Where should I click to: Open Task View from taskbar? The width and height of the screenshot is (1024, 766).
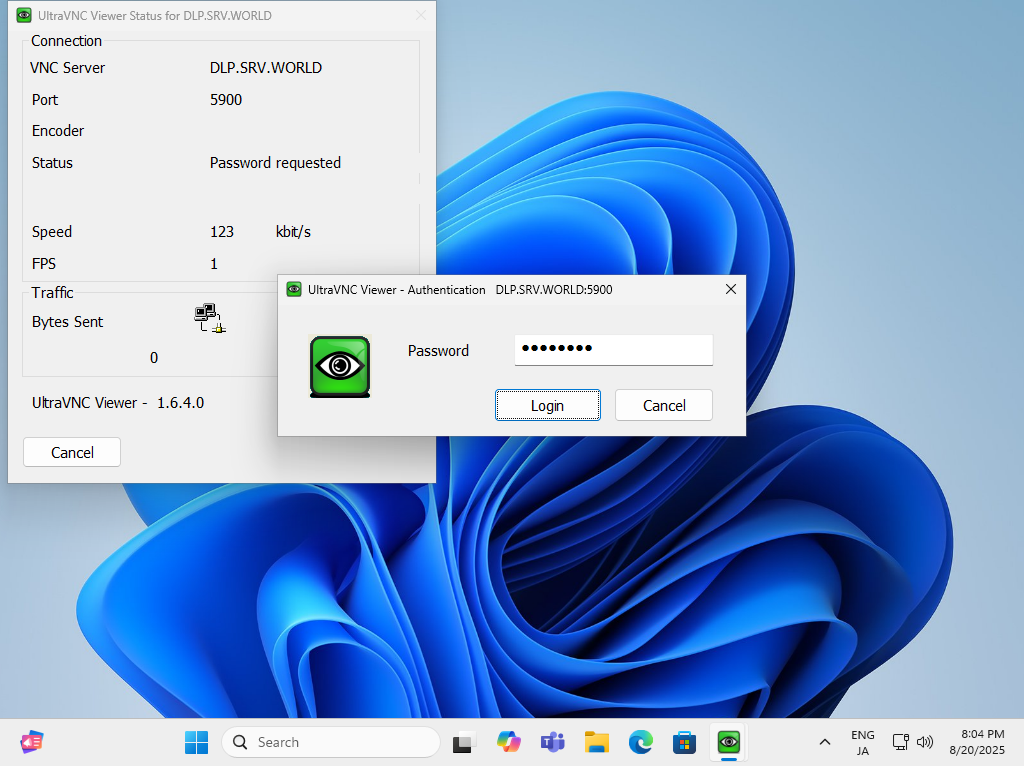coord(464,742)
